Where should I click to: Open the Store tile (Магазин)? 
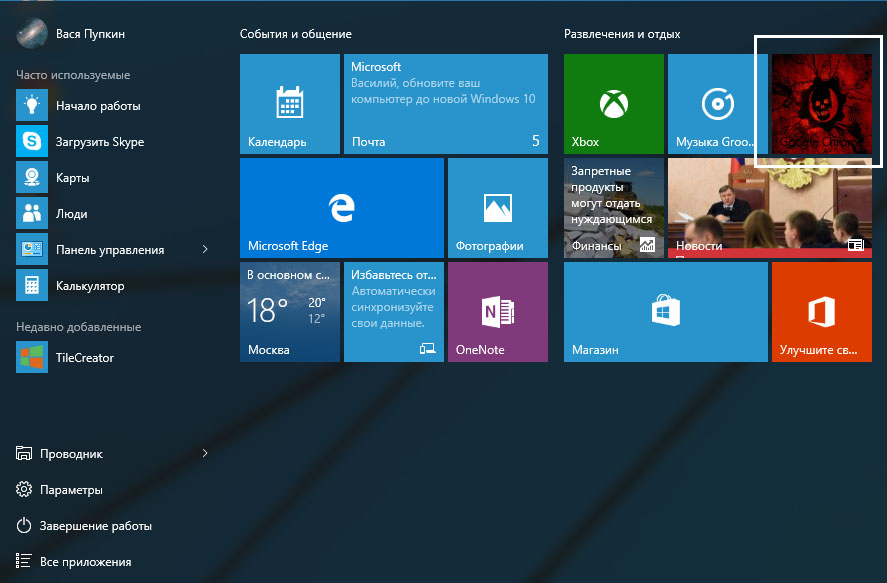point(666,312)
